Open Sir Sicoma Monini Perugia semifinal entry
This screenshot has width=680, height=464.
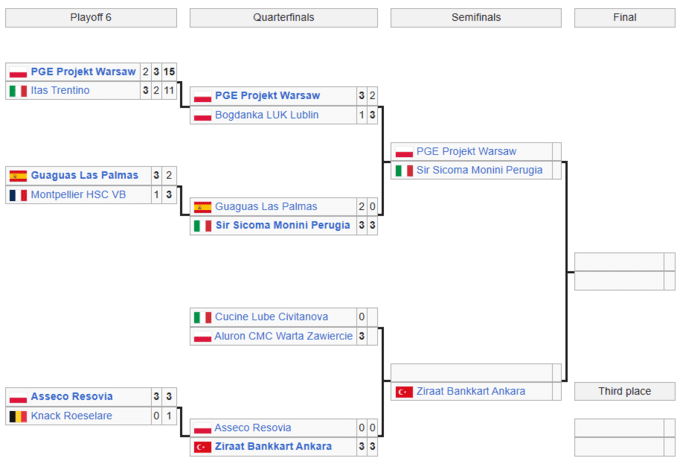[x=479, y=170]
